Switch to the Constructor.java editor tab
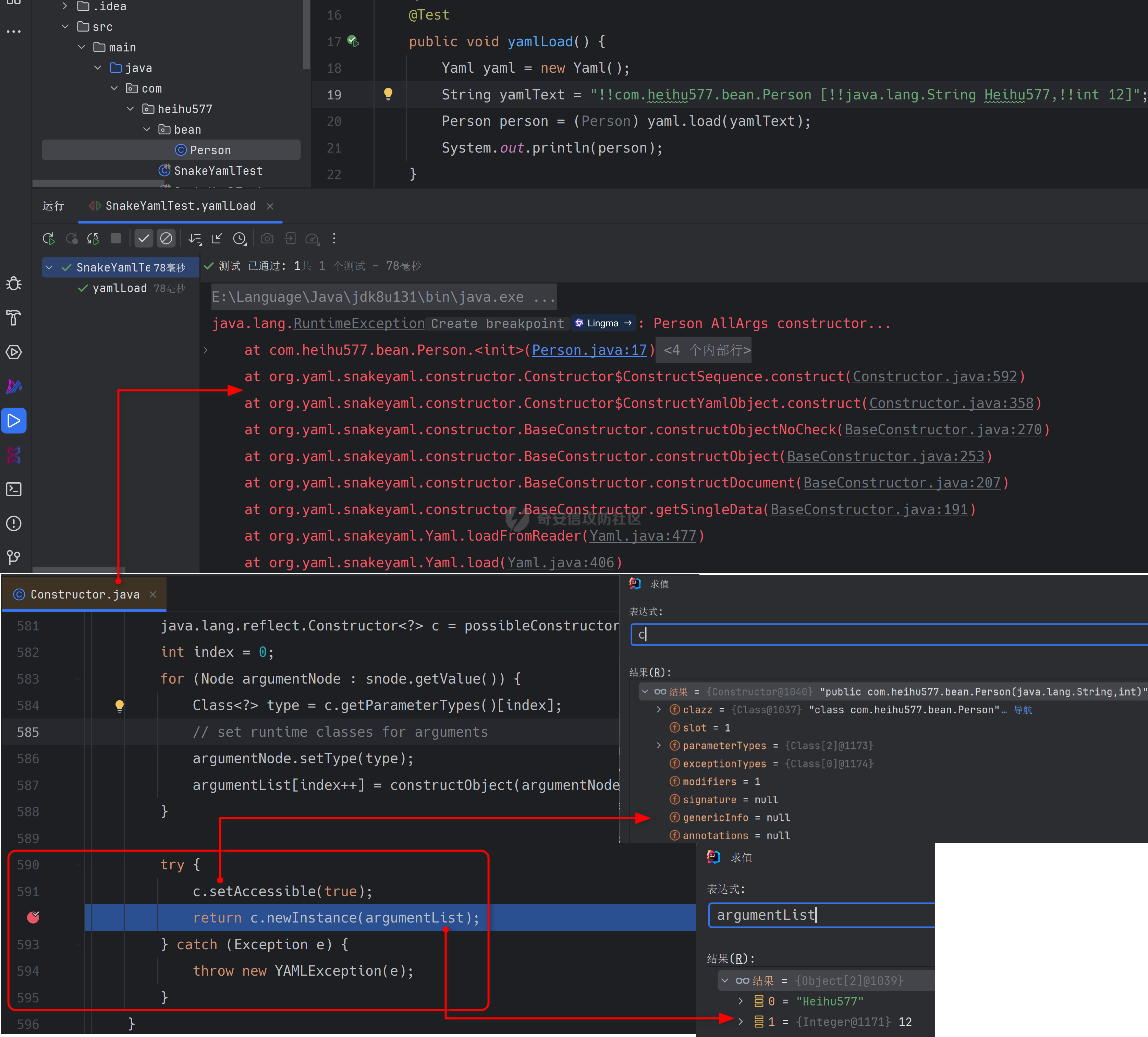 coord(85,594)
